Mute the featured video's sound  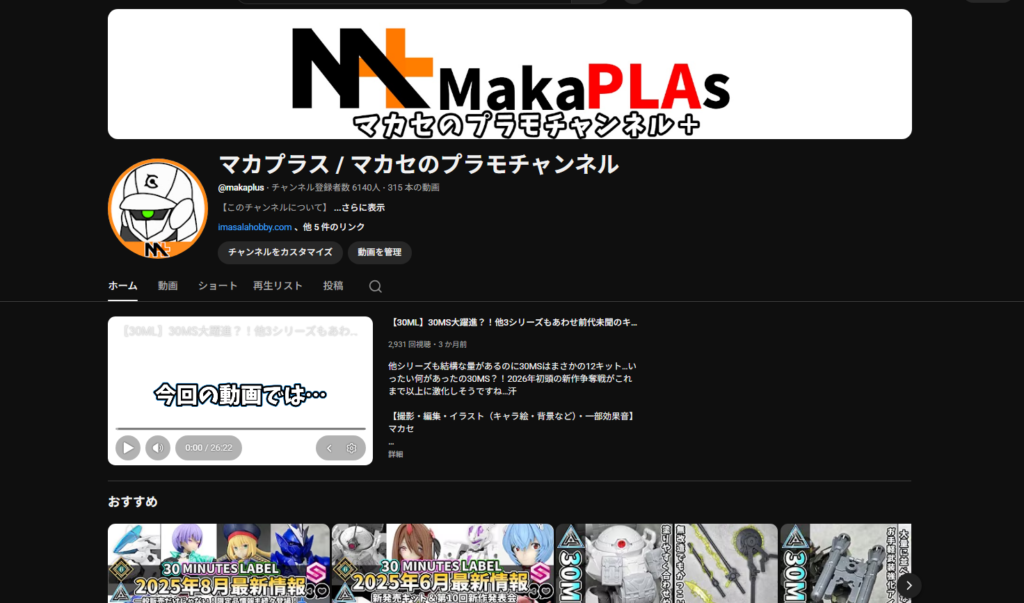pos(158,448)
